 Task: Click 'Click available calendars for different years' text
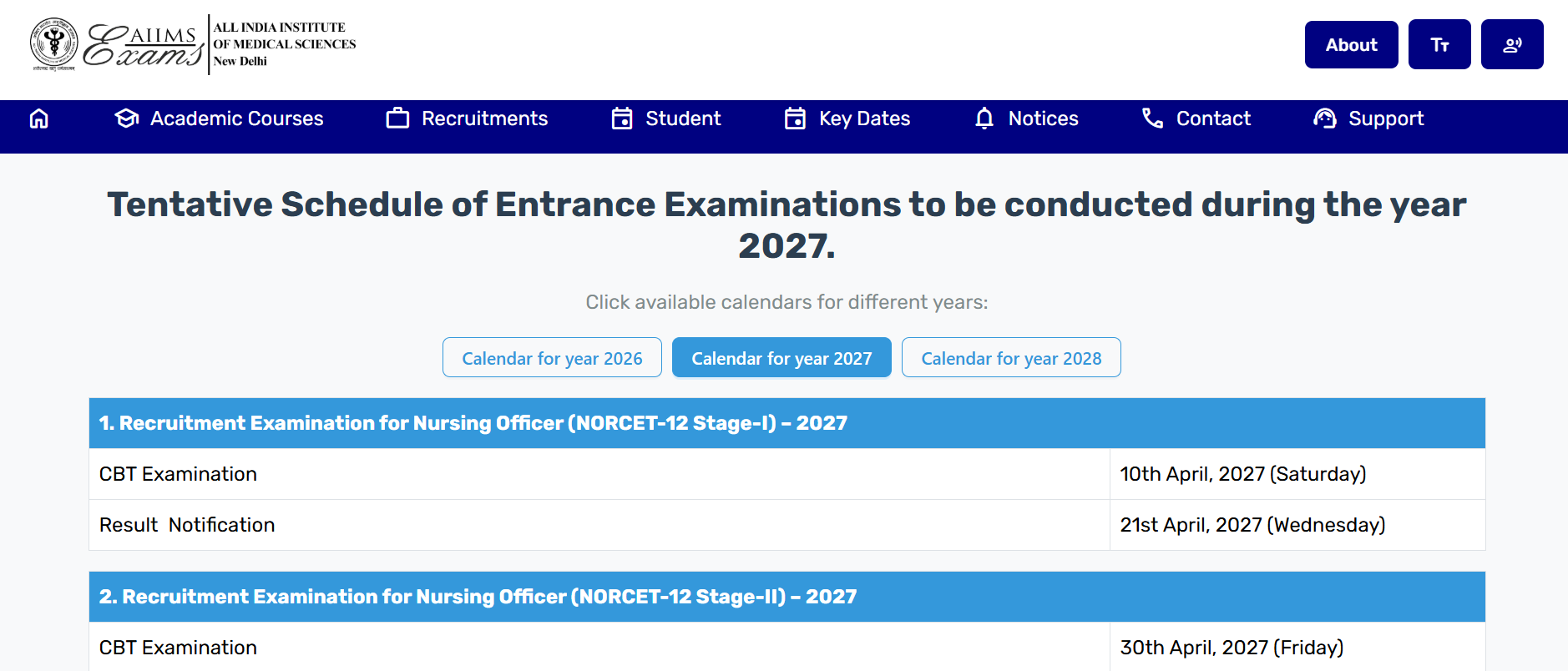787,302
